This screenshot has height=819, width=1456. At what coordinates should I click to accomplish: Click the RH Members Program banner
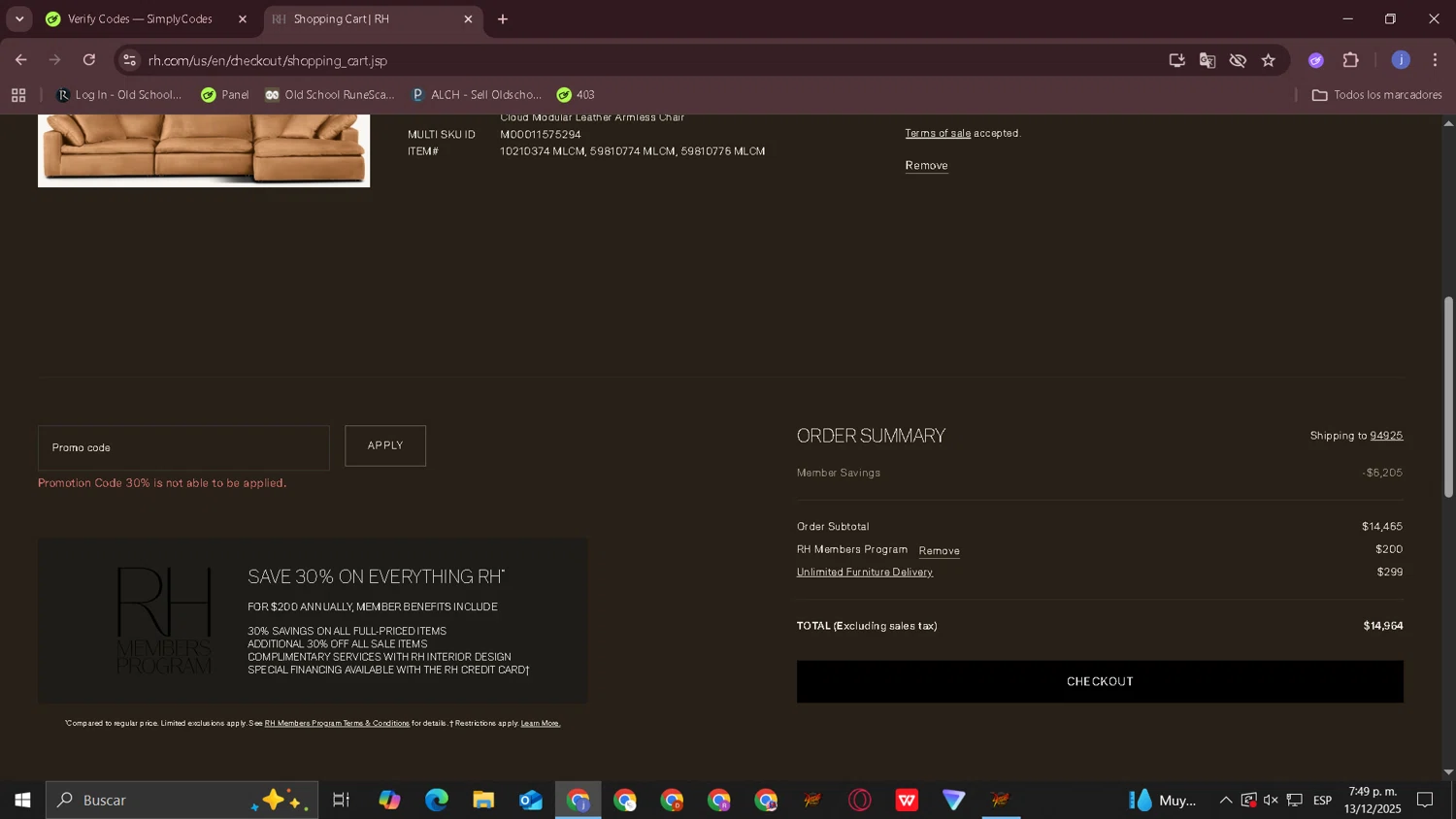click(313, 621)
